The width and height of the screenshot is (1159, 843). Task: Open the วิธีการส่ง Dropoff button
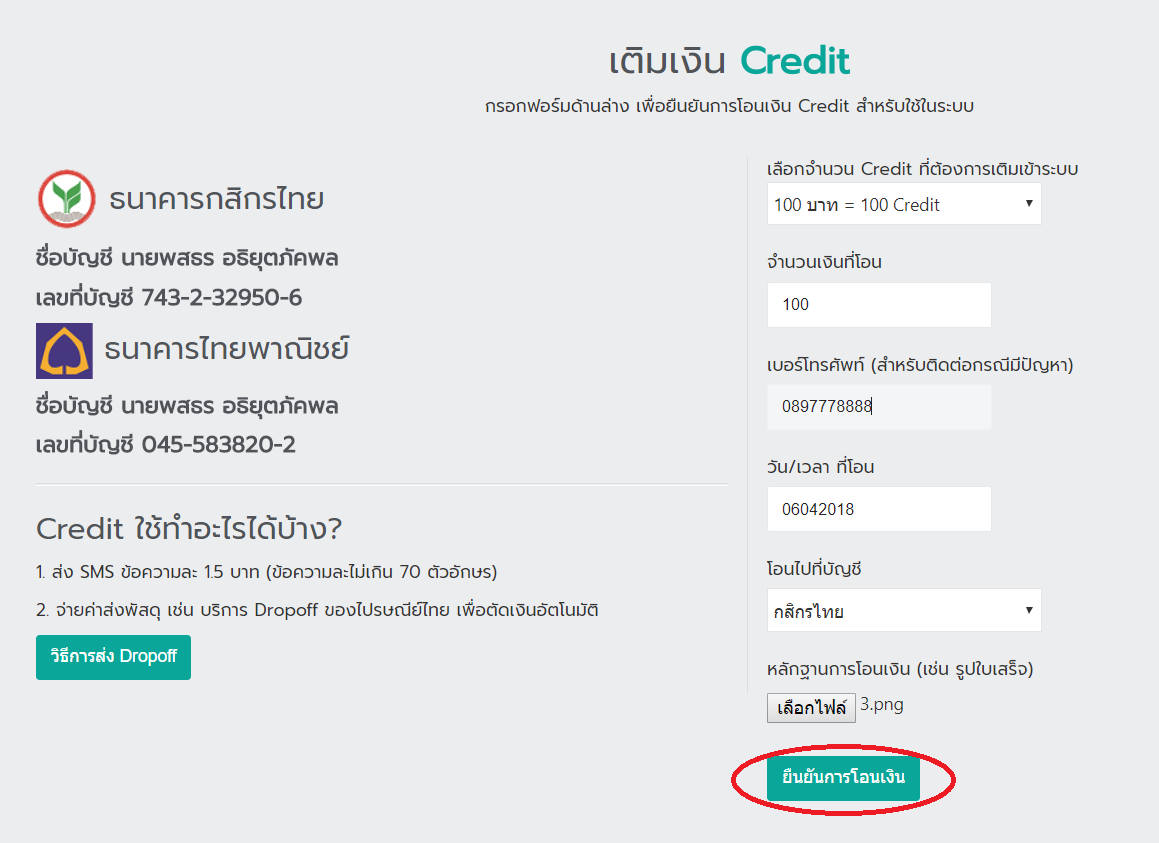pyautogui.click(x=113, y=657)
